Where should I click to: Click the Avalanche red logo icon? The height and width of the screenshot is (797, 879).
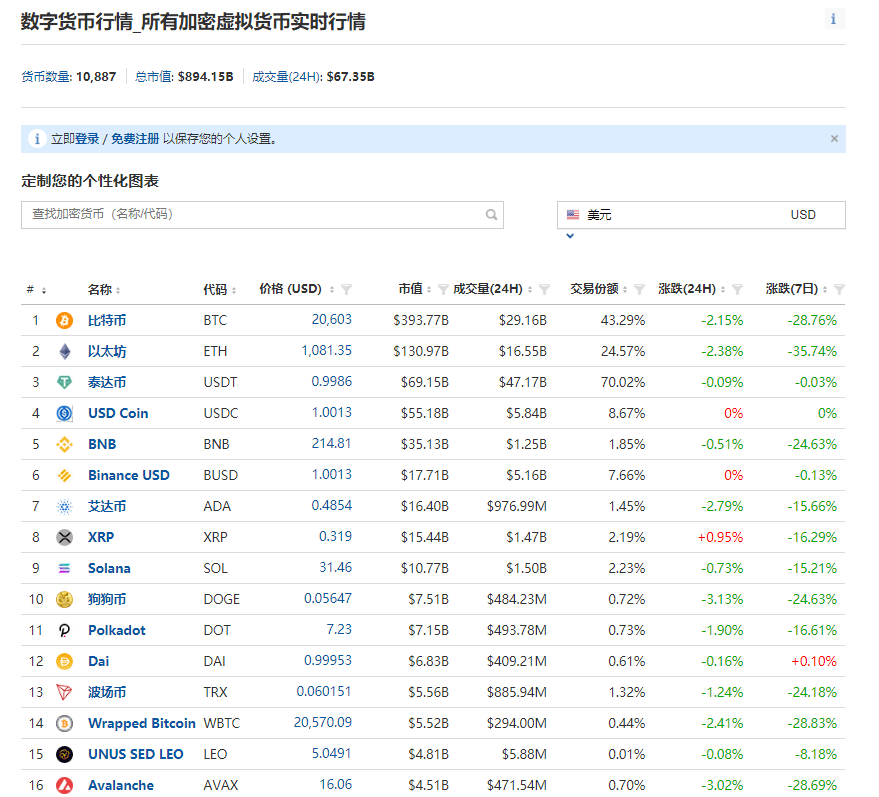[65, 786]
